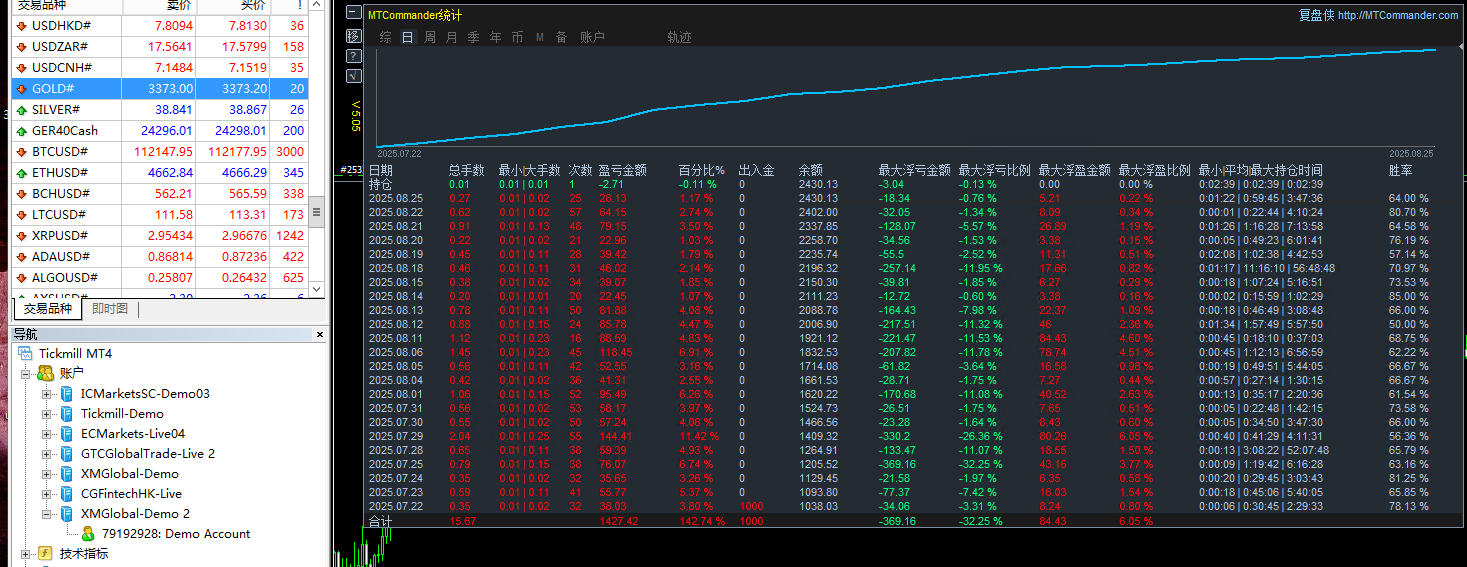
Task: Expand the ECMarkets-Live04 tree node
Action: point(46,434)
